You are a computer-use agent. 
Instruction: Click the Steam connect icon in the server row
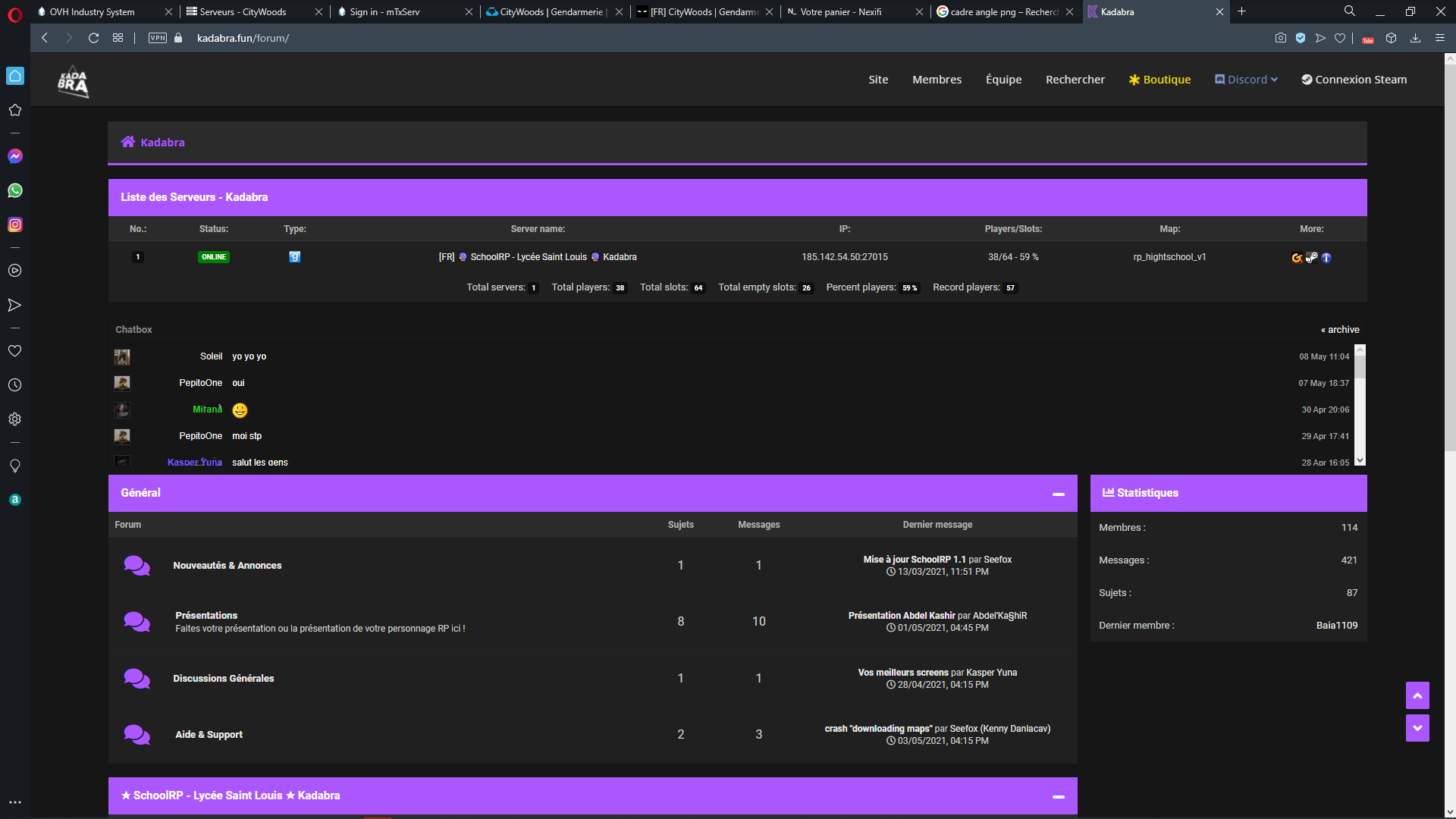pos(1312,258)
